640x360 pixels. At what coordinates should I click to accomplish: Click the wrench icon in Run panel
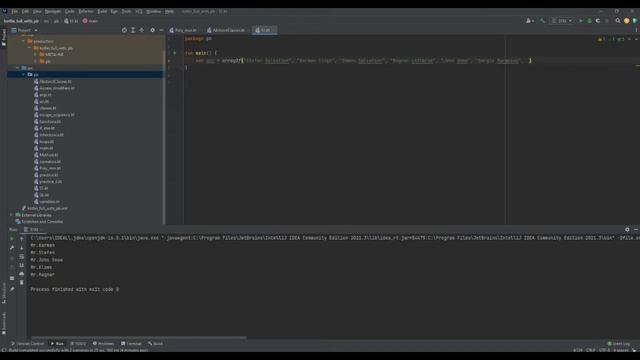(12, 248)
